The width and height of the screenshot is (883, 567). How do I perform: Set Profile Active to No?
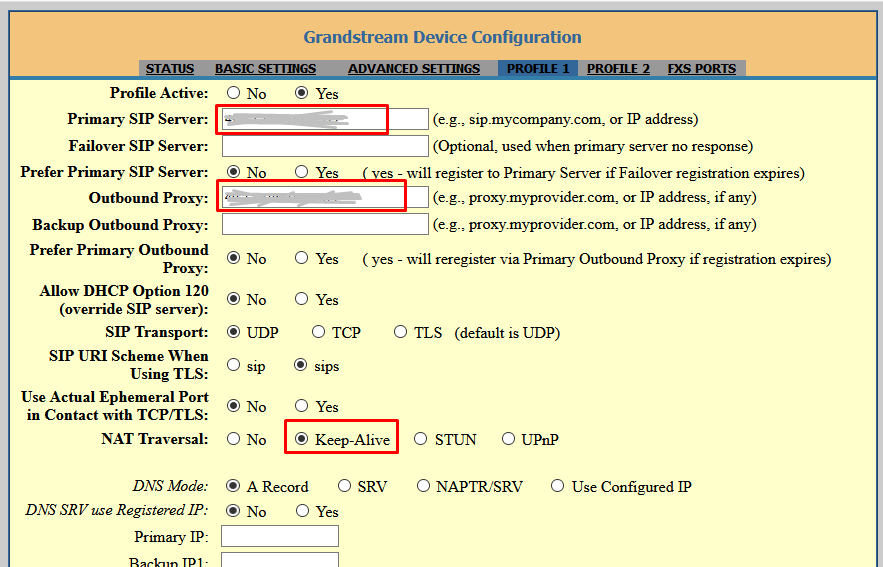pos(234,93)
